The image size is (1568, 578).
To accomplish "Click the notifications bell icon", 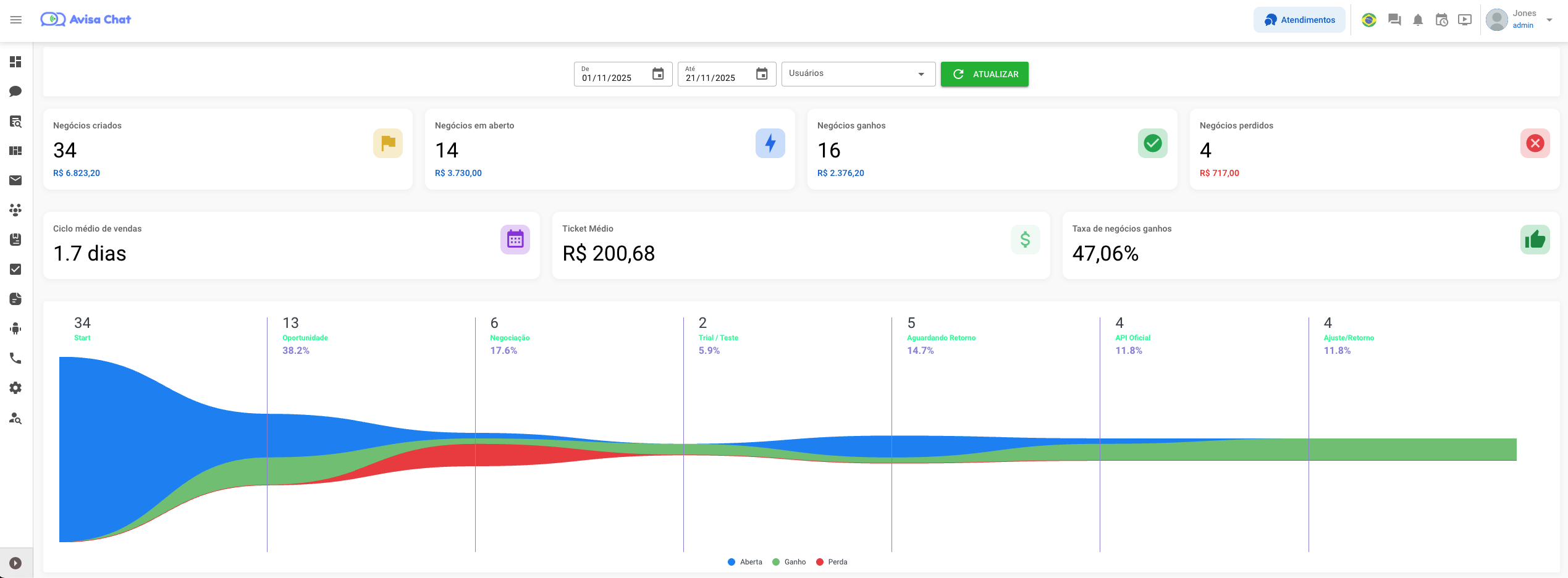I will (1418, 20).
